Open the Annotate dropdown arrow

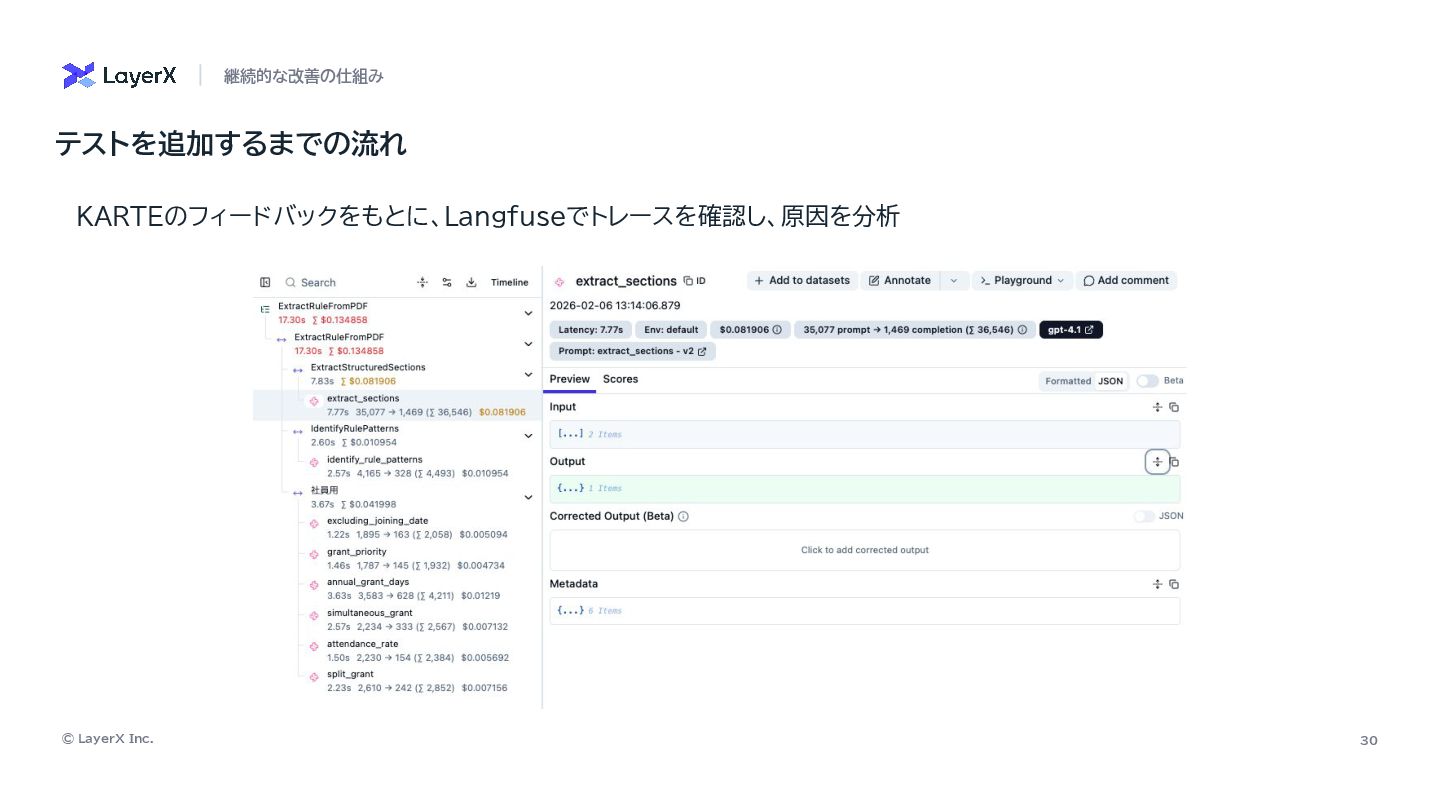(x=953, y=281)
